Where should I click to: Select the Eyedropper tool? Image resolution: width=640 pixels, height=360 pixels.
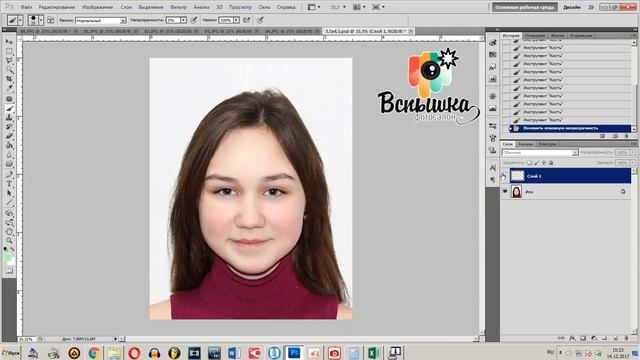coord(9,88)
